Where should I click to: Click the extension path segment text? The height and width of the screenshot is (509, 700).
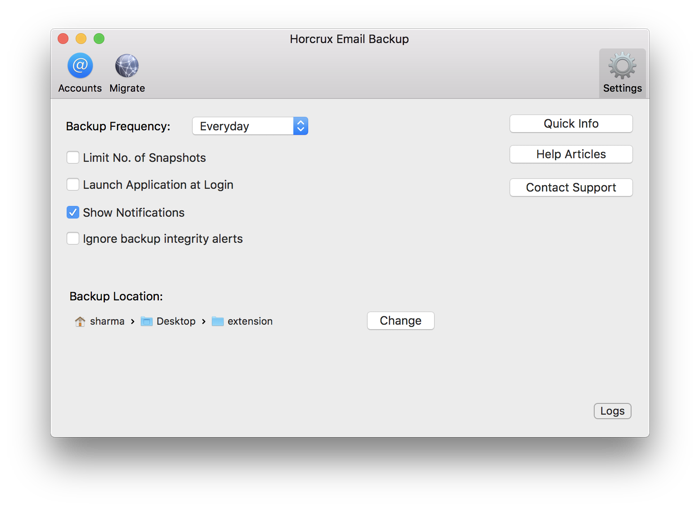click(250, 321)
